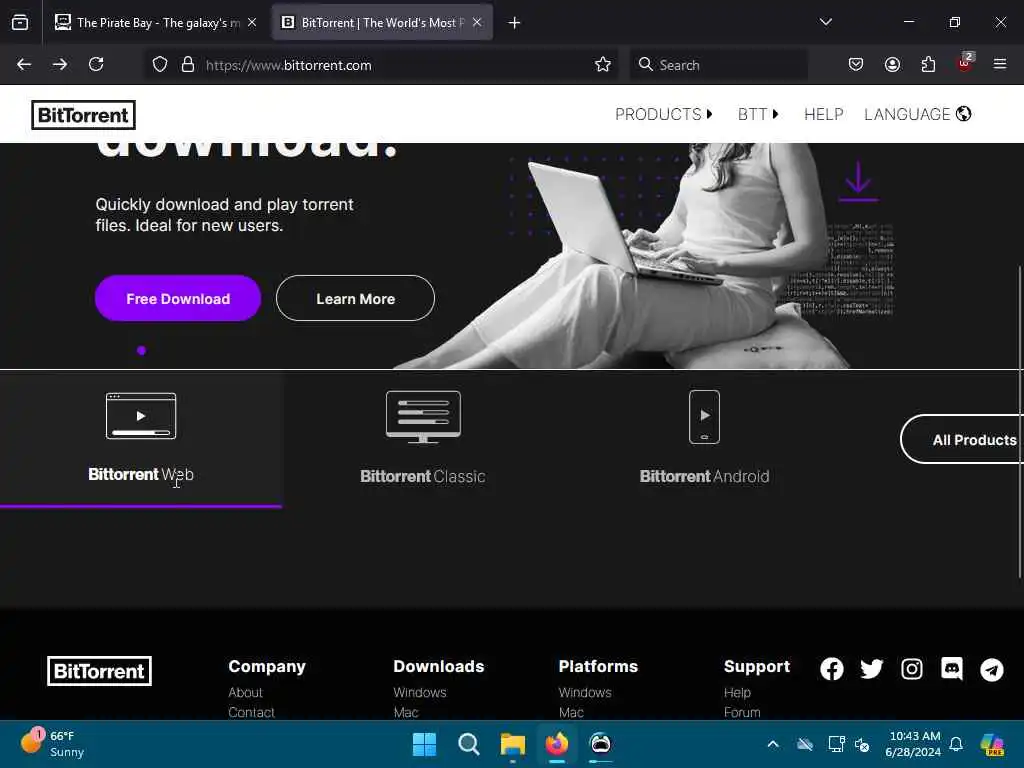
Task: Bookmark this page with star icon
Action: pyautogui.click(x=603, y=65)
